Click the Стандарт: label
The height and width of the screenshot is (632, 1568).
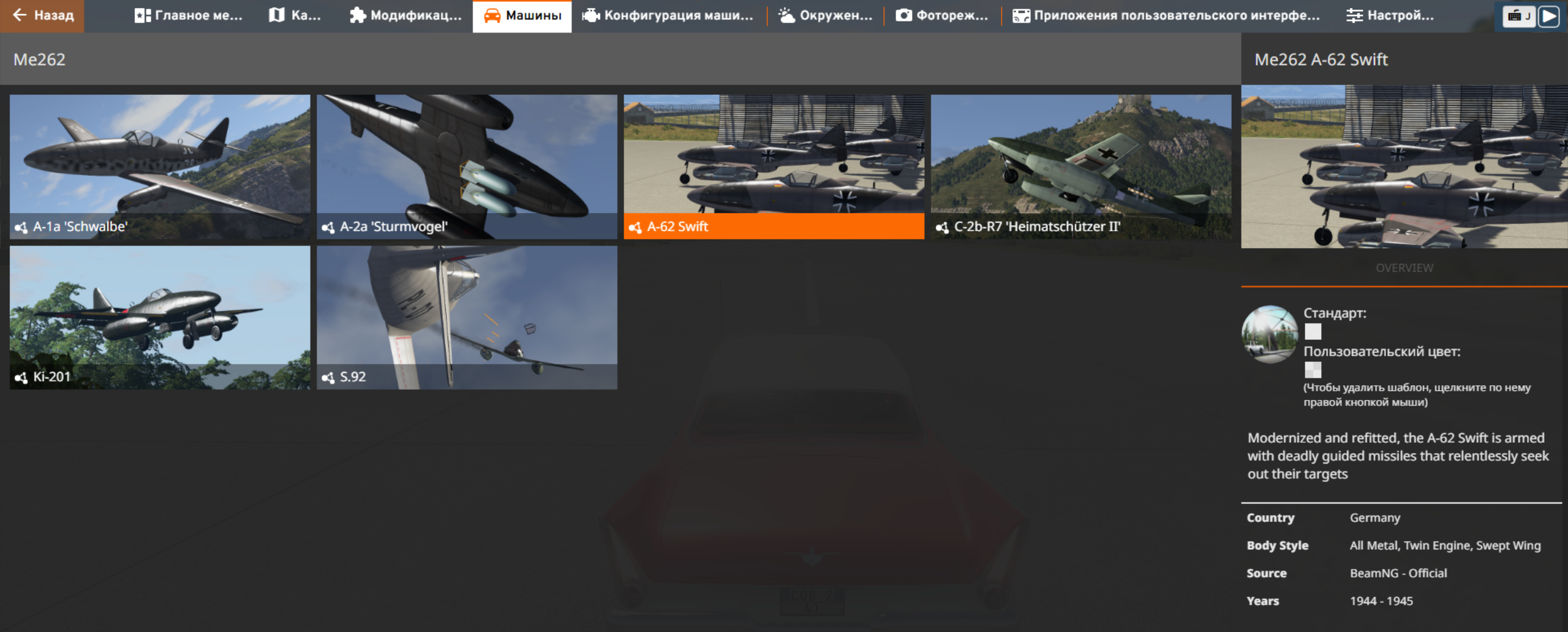tap(1335, 313)
